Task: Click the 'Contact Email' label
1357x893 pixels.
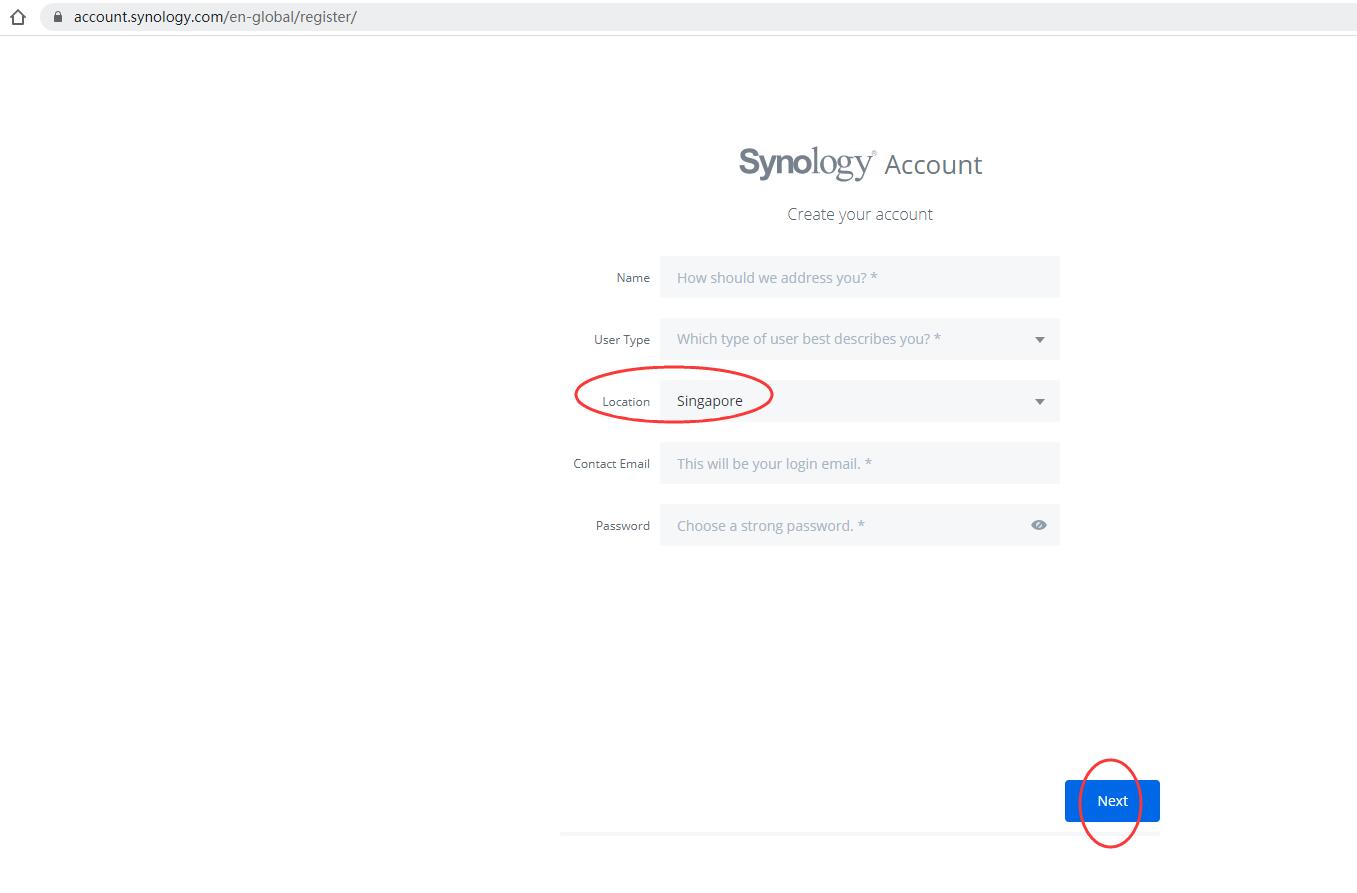Action: pyautogui.click(x=611, y=464)
